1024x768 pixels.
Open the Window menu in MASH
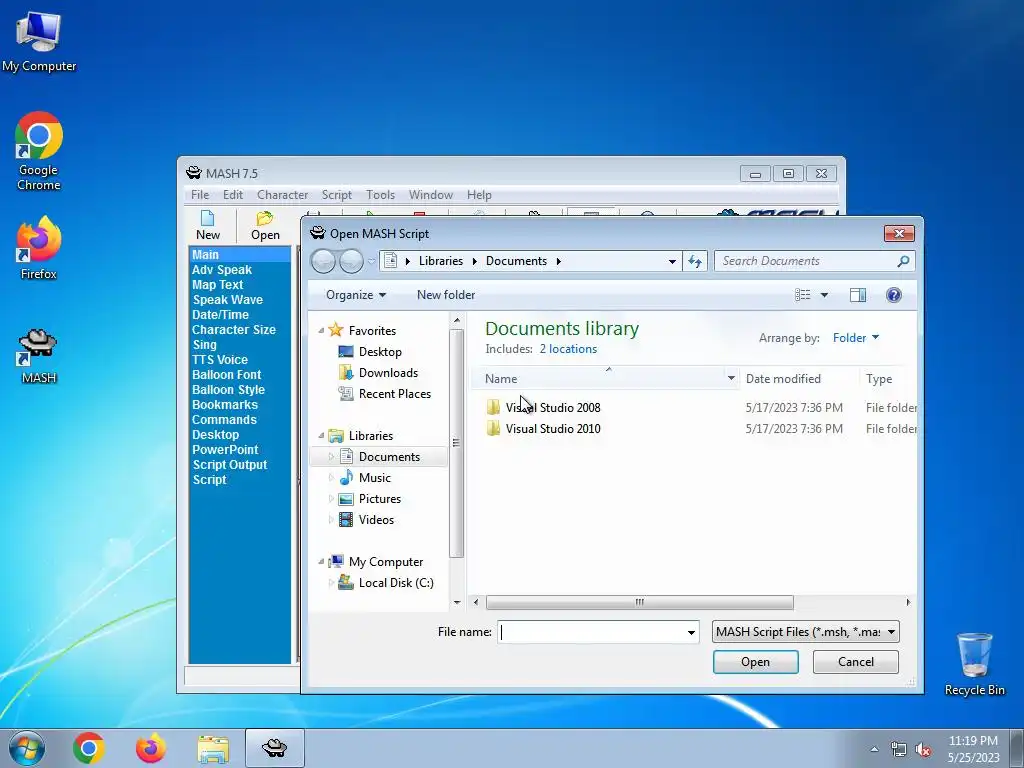(x=430, y=195)
